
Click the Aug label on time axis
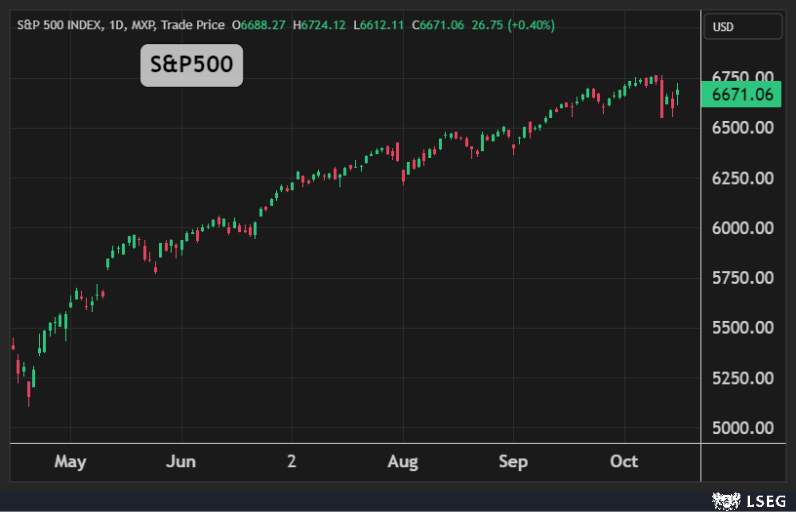pyautogui.click(x=402, y=462)
